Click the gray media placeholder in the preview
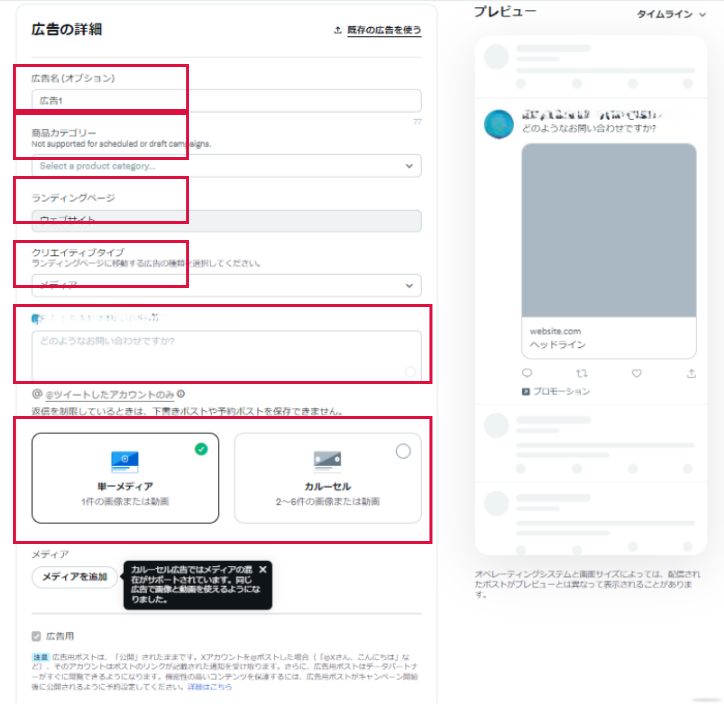724x704 pixels. click(x=609, y=230)
